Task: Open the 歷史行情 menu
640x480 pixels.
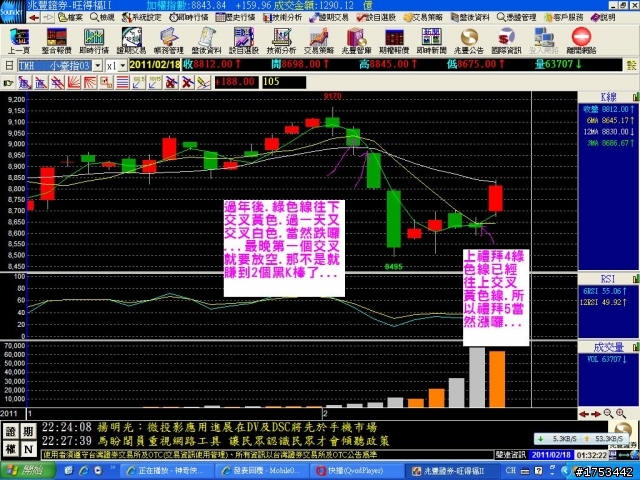Action: click(235, 18)
